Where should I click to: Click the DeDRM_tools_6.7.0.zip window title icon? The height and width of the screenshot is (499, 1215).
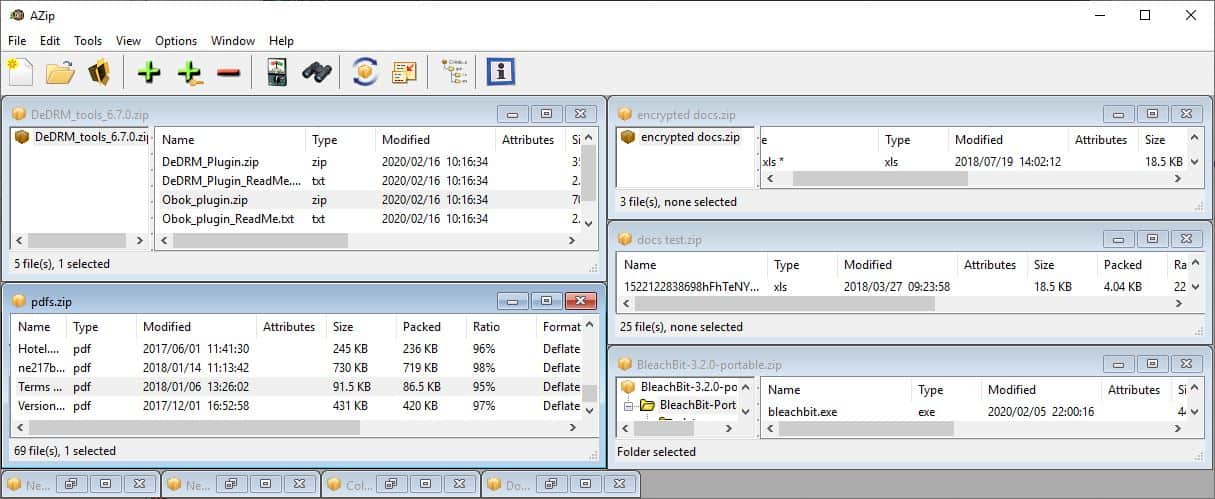tap(19, 114)
